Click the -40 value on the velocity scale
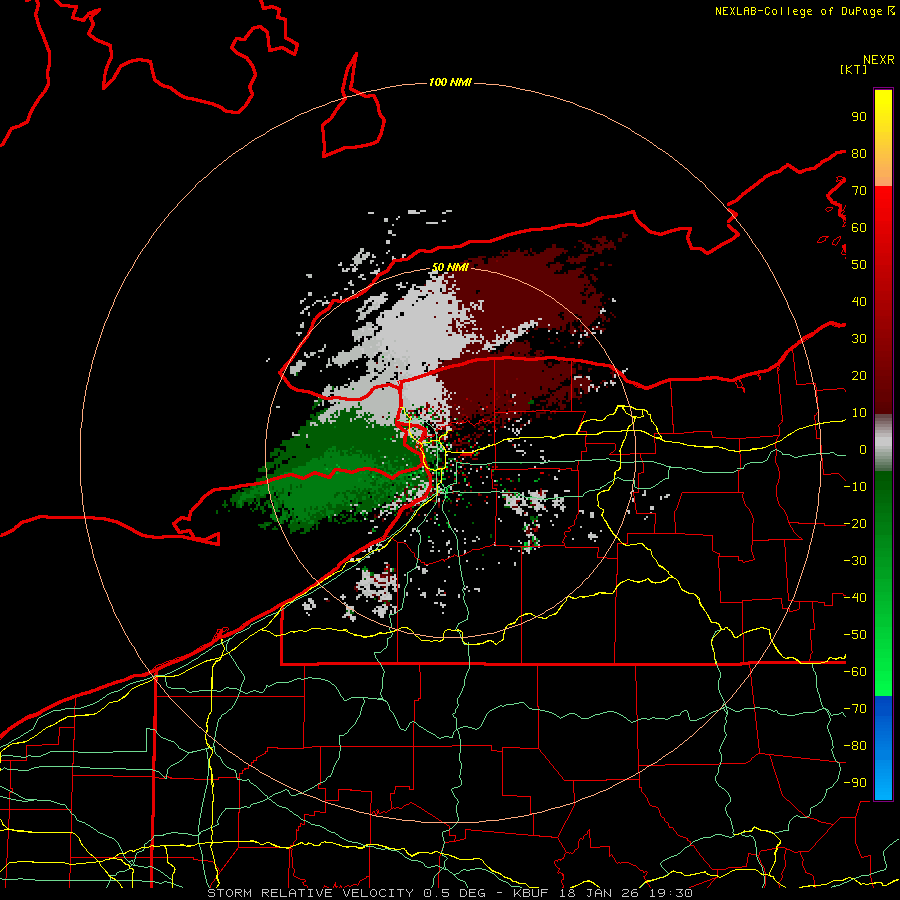The image size is (900, 900). [855, 598]
